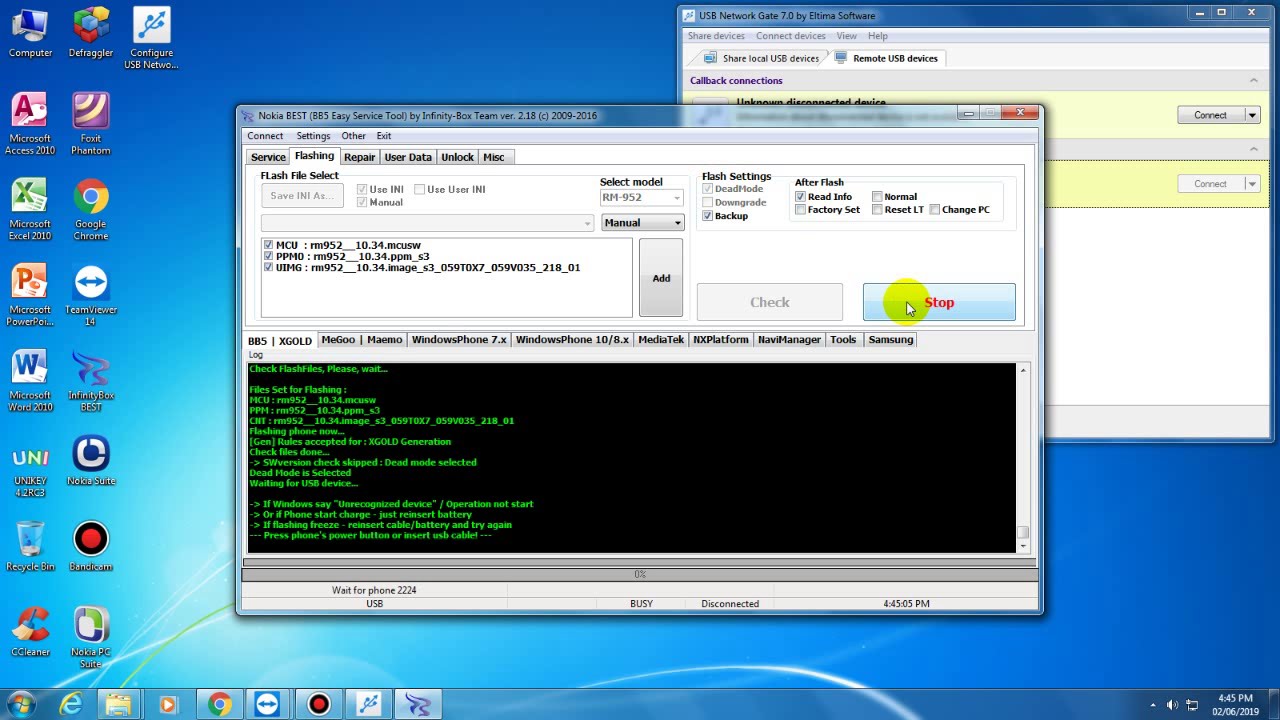Open the Connect menu in Nokia BEST
Viewport: 1280px width, 720px height.
(x=265, y=136)
